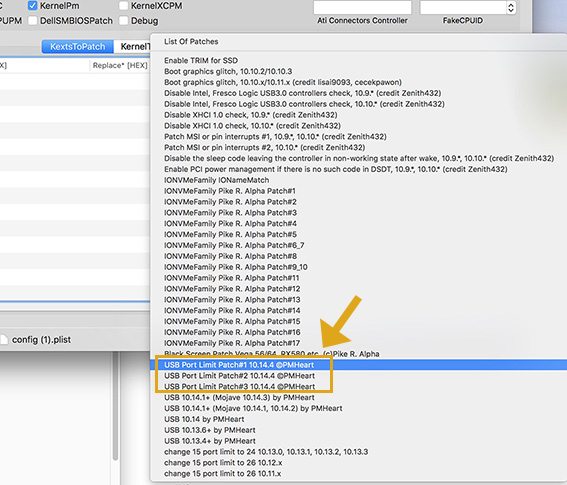Pick Patch MSI or pin interrupts #2
Image resolution: width=567 pixels, height=485 pixels.
359,147
